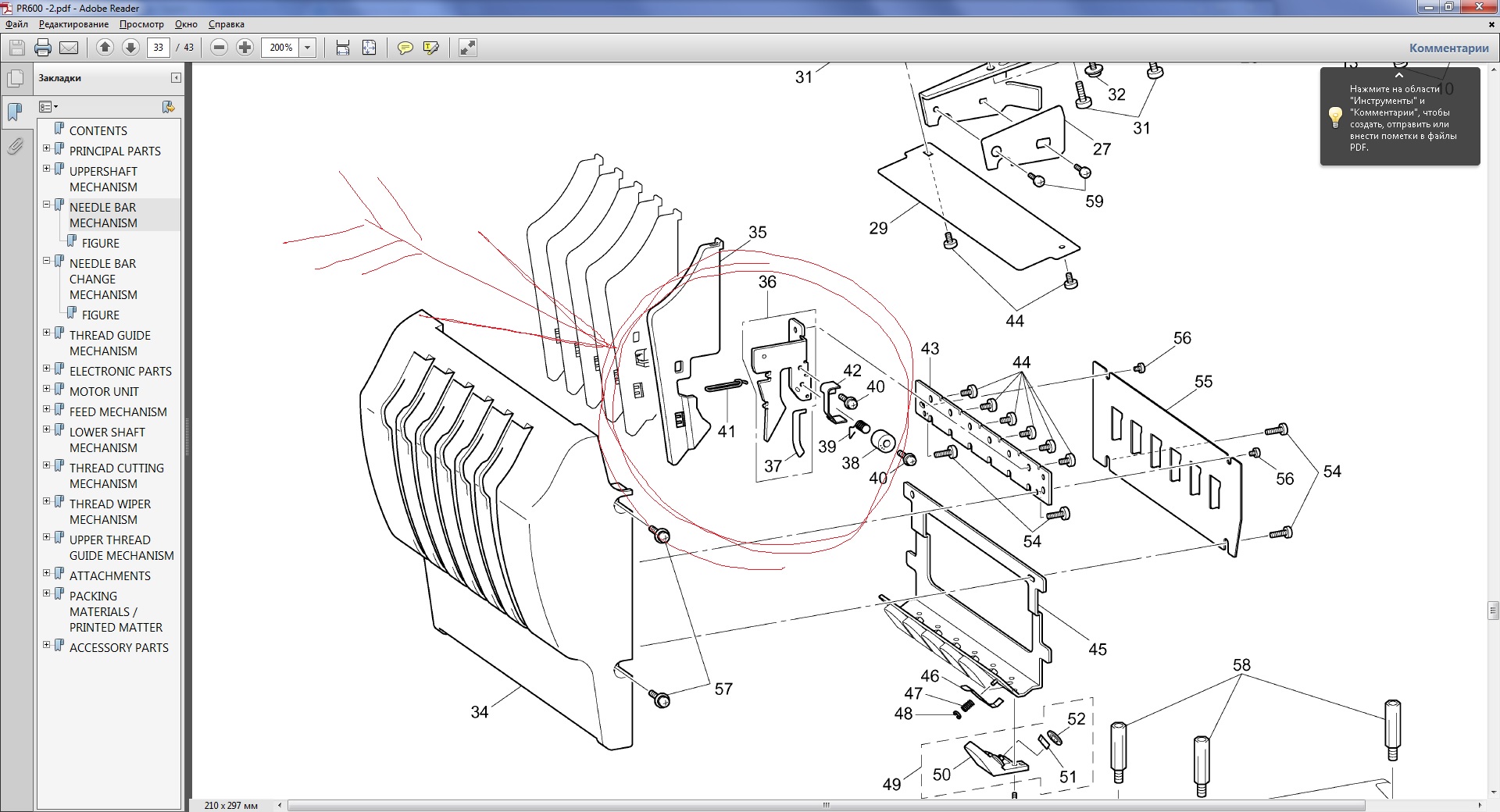Click the page number input field
This screenshot has width=1500, height=812.
(x=159, y=48)
